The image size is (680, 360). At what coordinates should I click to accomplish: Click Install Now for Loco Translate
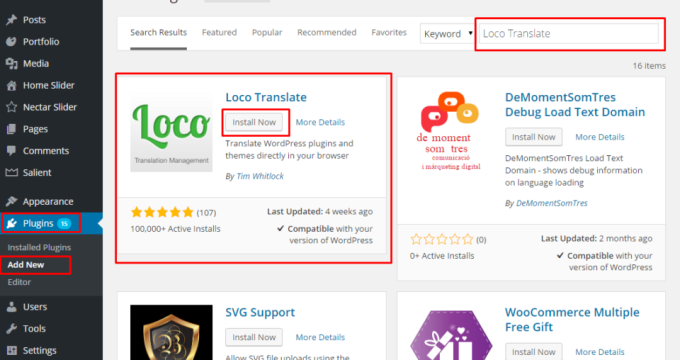click(254, 122)
